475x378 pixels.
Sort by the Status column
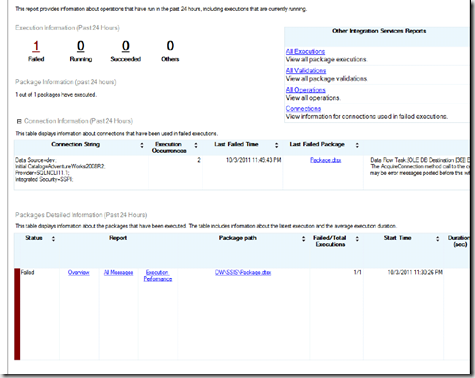[53, 239]
